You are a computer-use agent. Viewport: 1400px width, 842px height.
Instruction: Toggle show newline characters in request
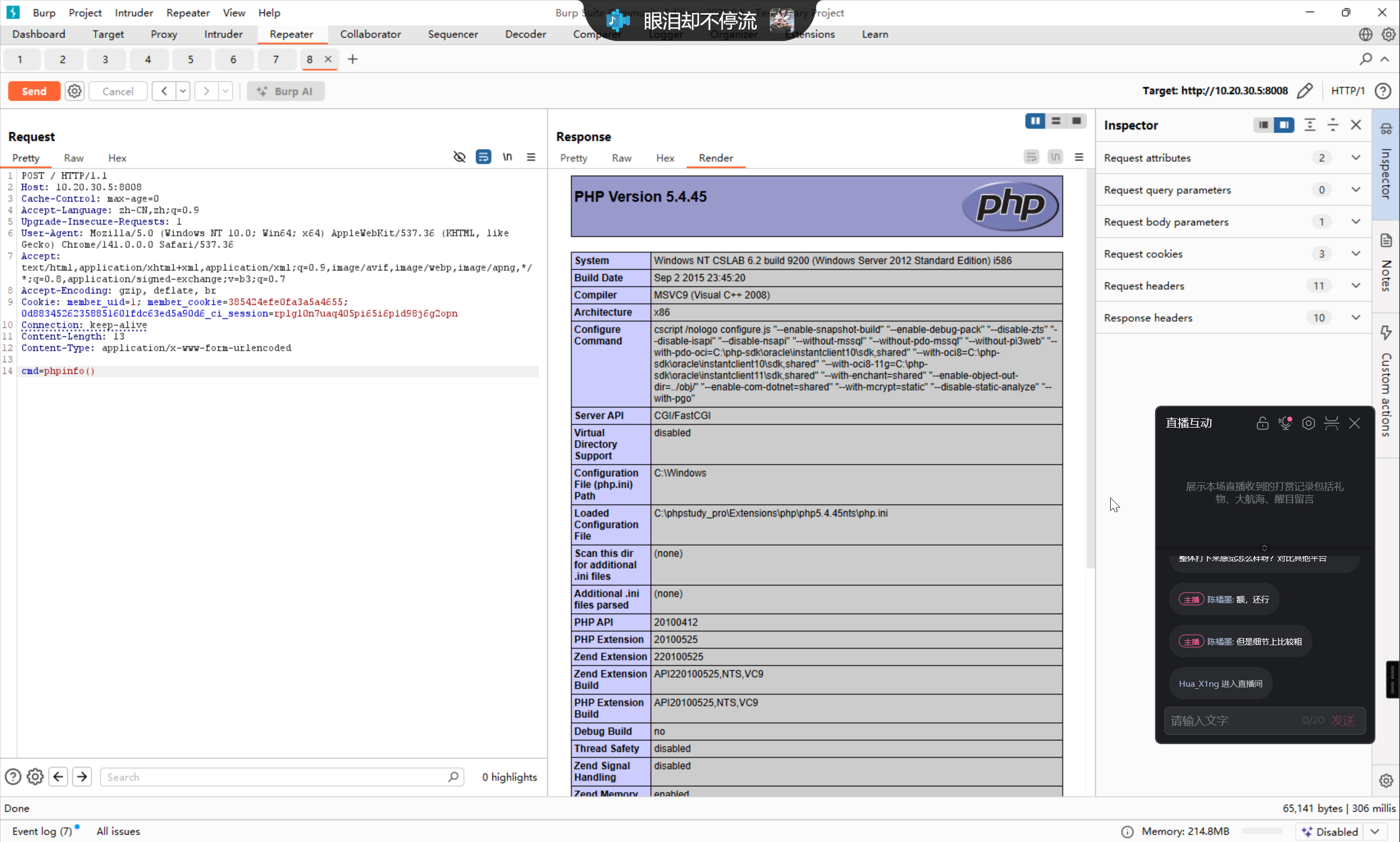[x=507, y=157]
